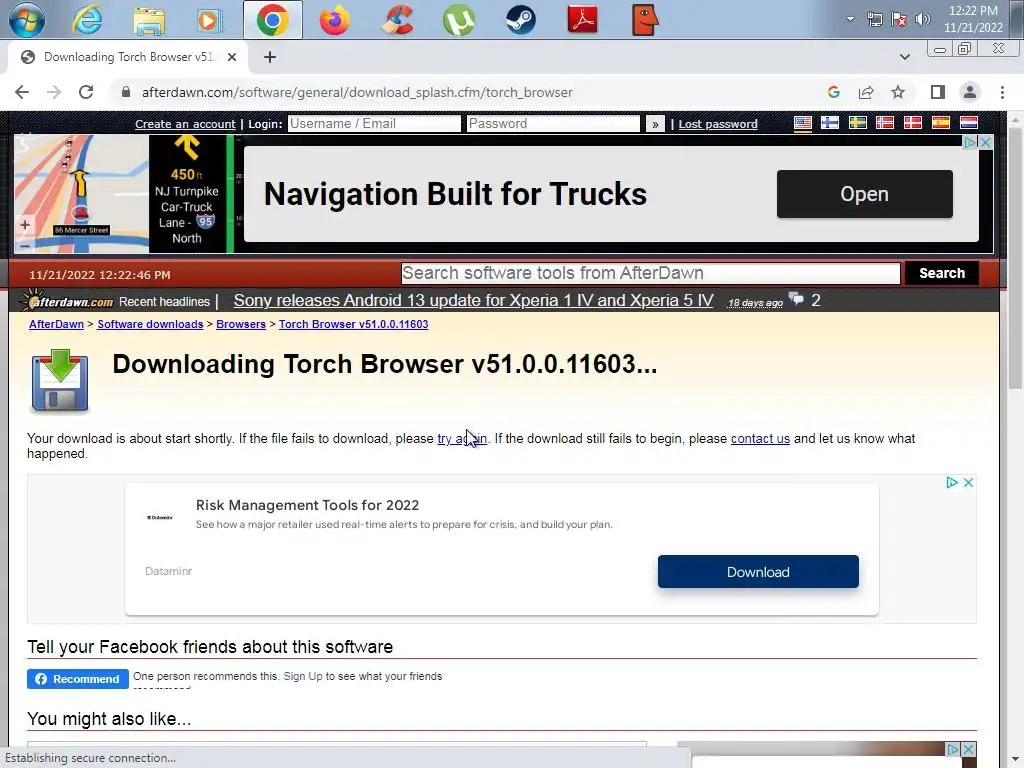Open the Chrome tab search dropdown

[904, 57]
